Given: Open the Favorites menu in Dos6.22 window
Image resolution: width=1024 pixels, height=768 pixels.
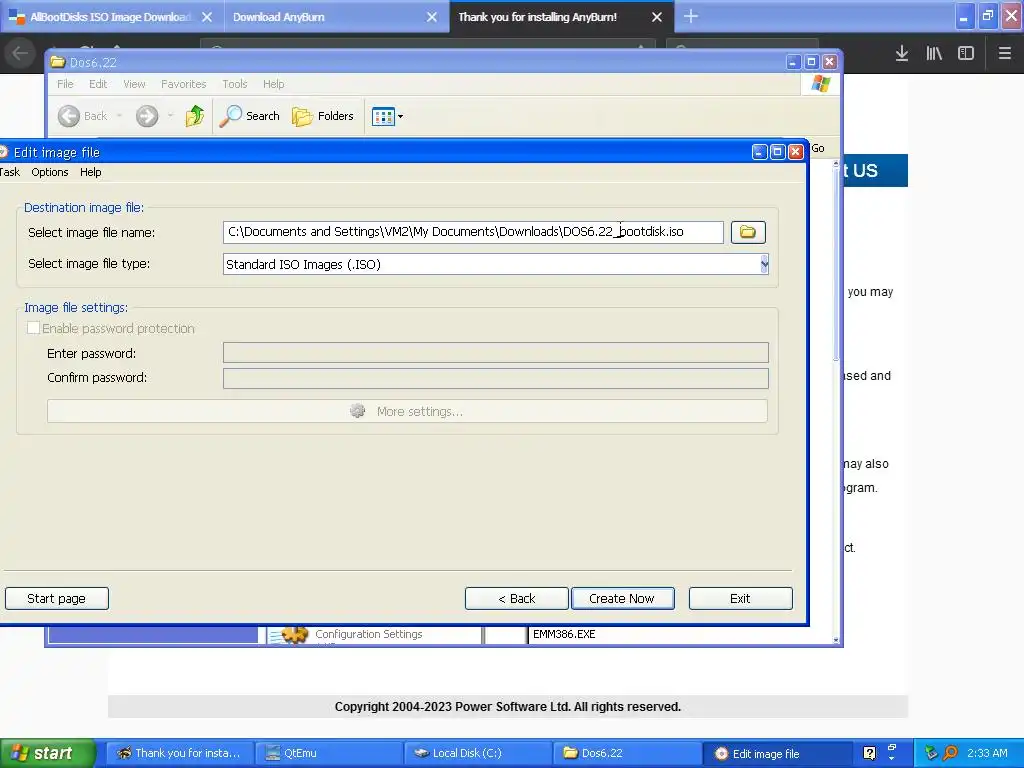Looking at the screenshot, I should (x=184, y=84).
